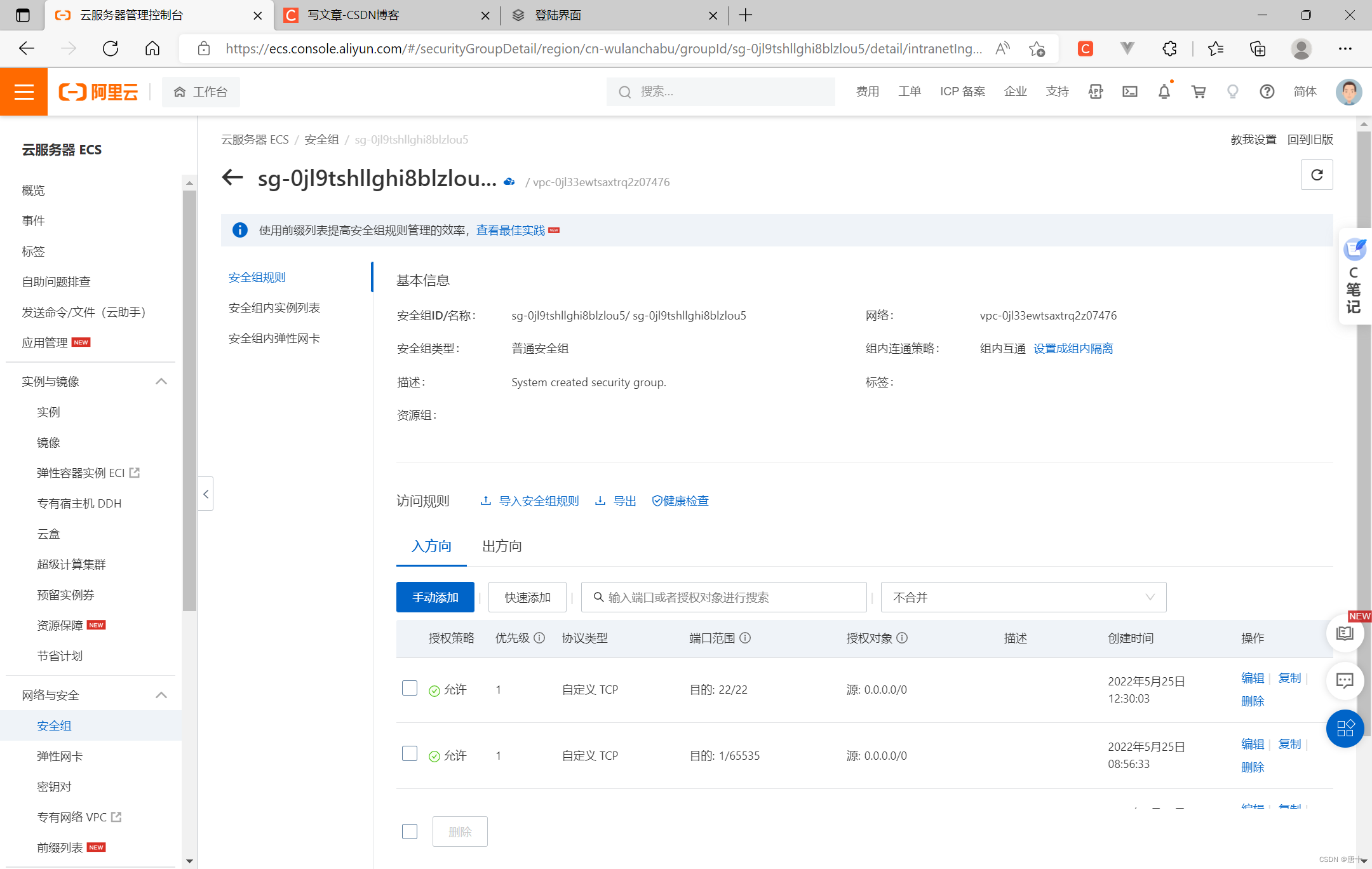Collapse the 实例与镜像 sidebar section

click(161, 381)
